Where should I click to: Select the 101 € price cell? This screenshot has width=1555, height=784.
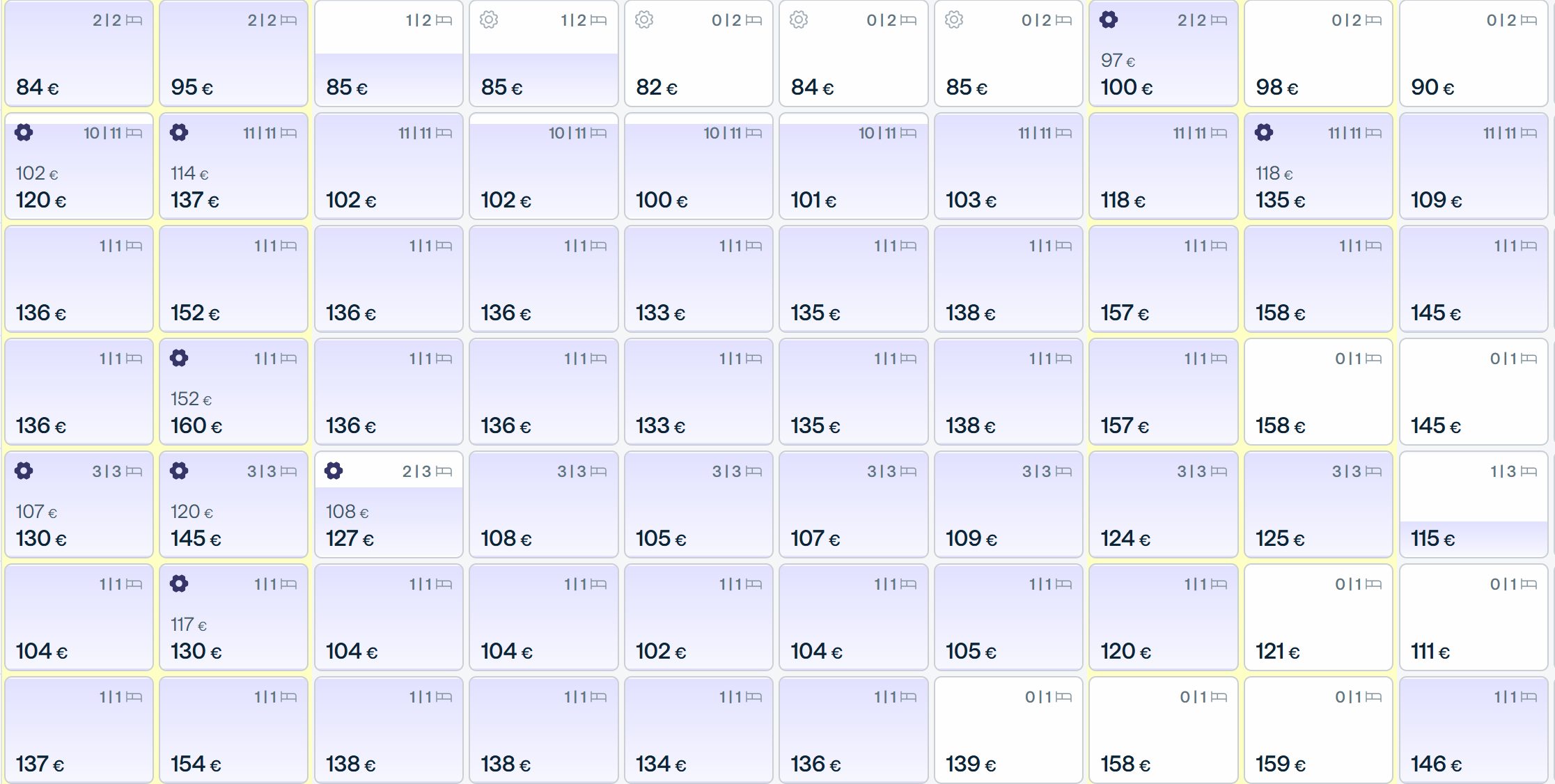(854, 166)
